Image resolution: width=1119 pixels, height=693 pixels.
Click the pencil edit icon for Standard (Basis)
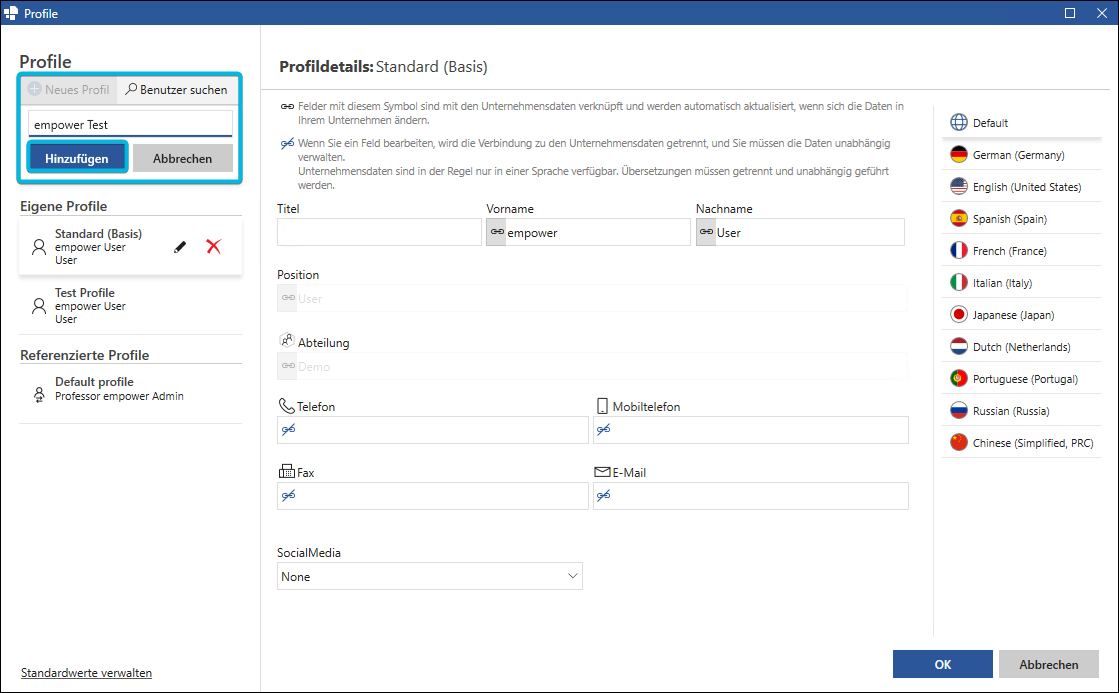(x=180, y=247)
